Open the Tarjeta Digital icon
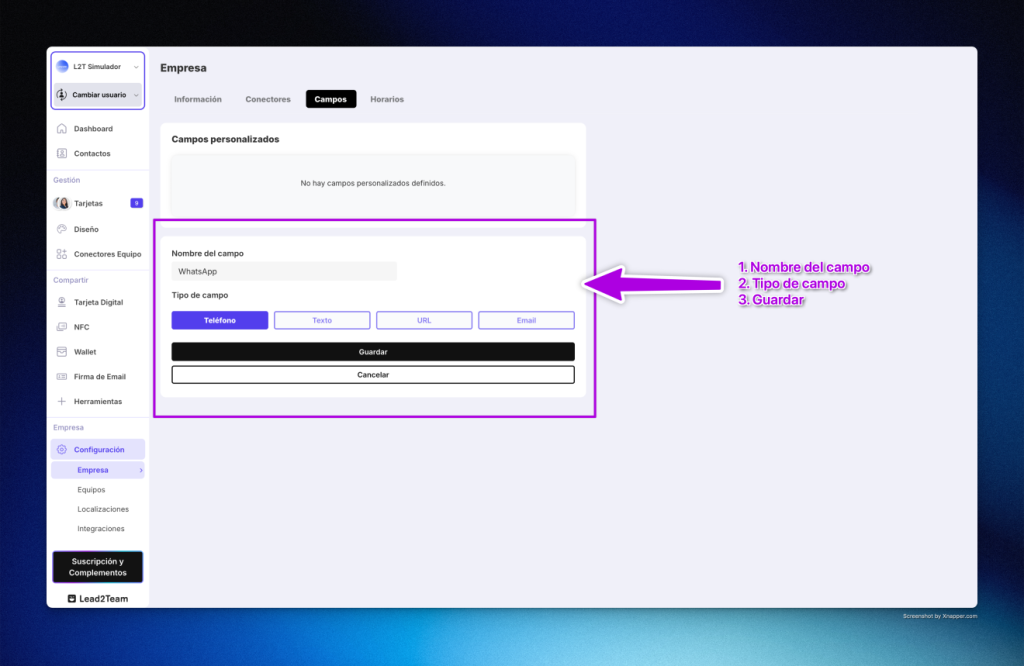 click(x=62, y=302)
